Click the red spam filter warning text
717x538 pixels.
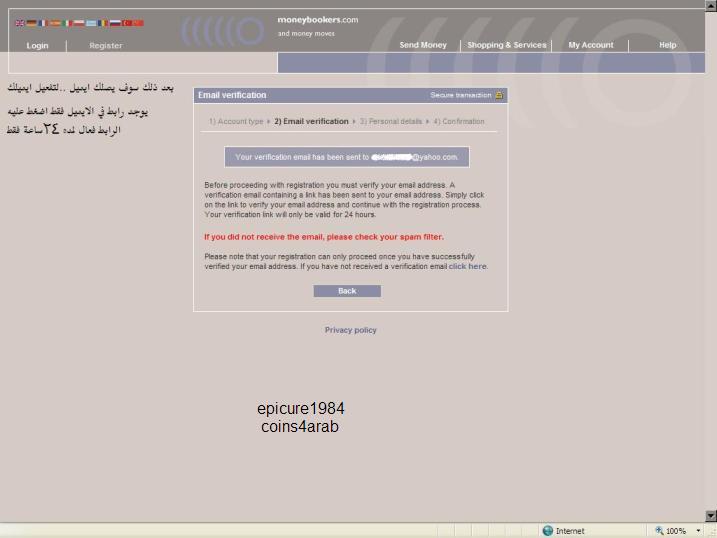[324, 237]
